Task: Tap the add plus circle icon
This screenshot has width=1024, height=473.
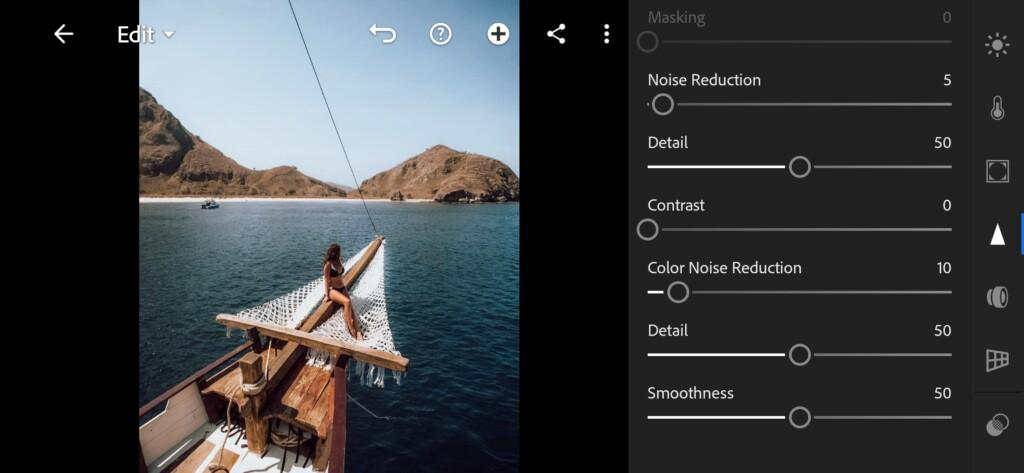Action: click(498, 34)
